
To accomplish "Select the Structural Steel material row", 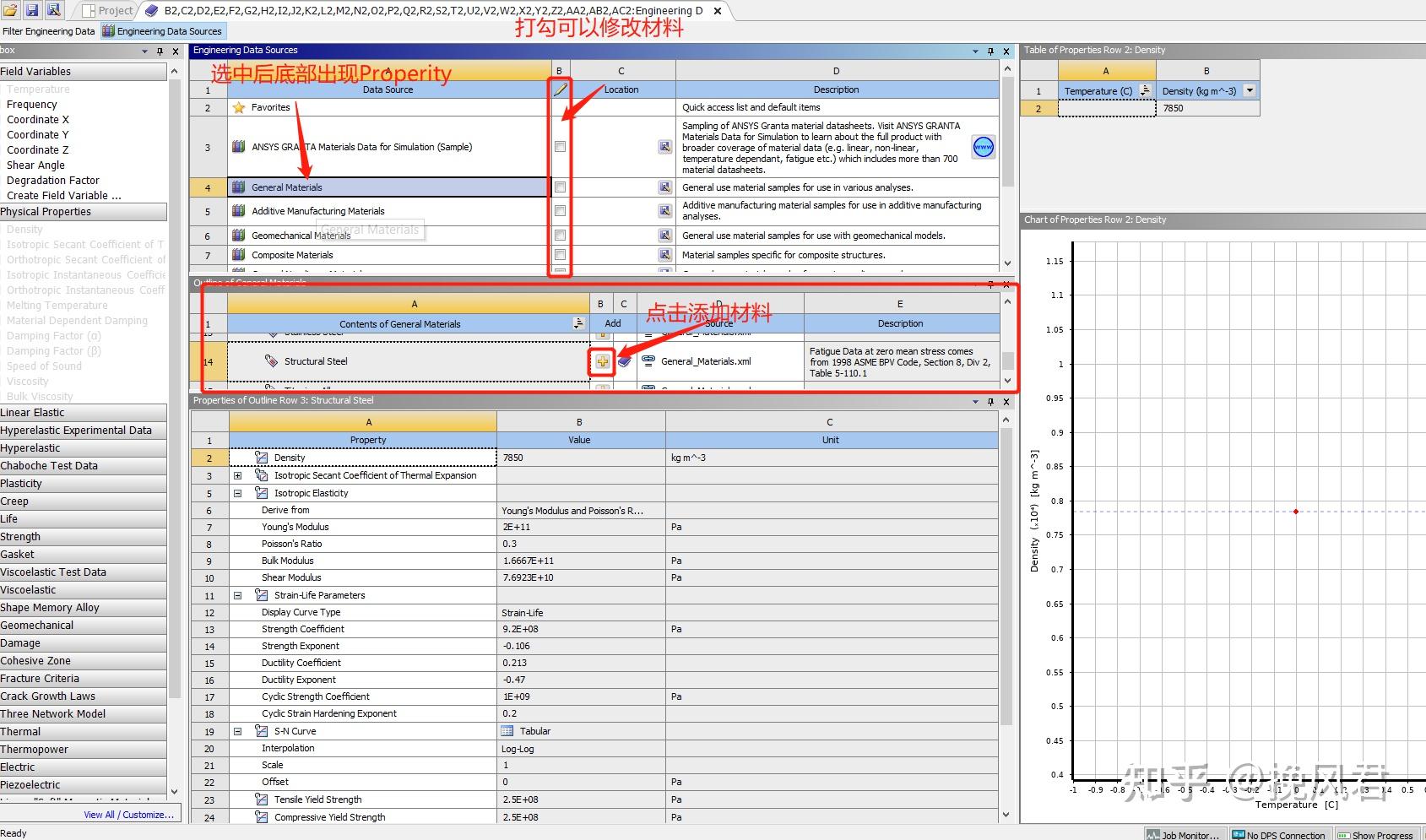I will coord(409,361).
